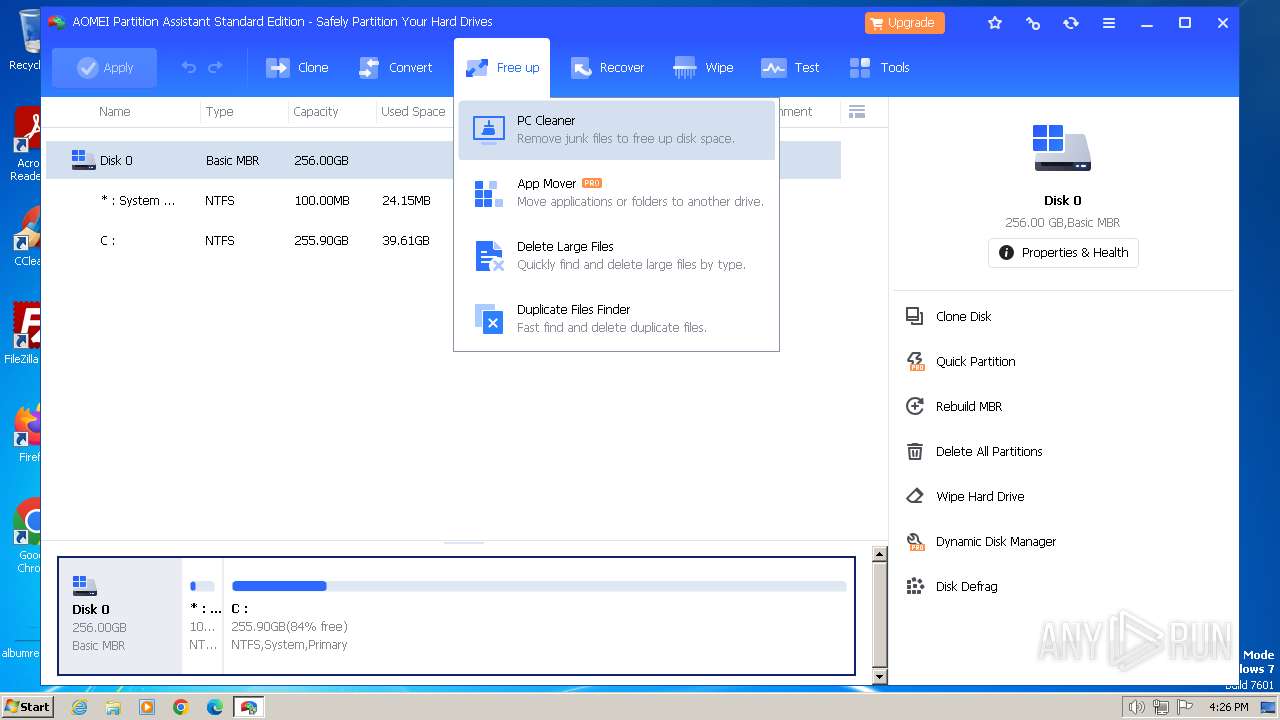
Task: Click the Duplicate Files Finder icon
Action: pos(489,319)
